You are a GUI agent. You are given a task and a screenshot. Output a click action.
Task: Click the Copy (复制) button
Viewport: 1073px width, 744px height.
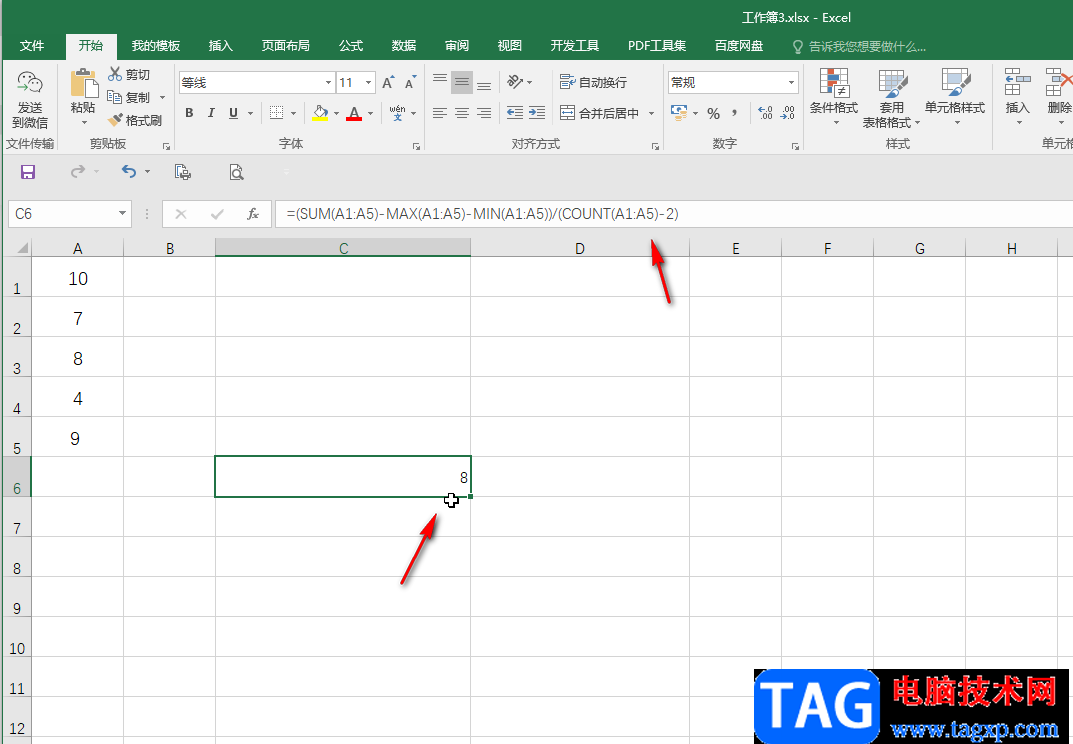[x=129, y=97]
